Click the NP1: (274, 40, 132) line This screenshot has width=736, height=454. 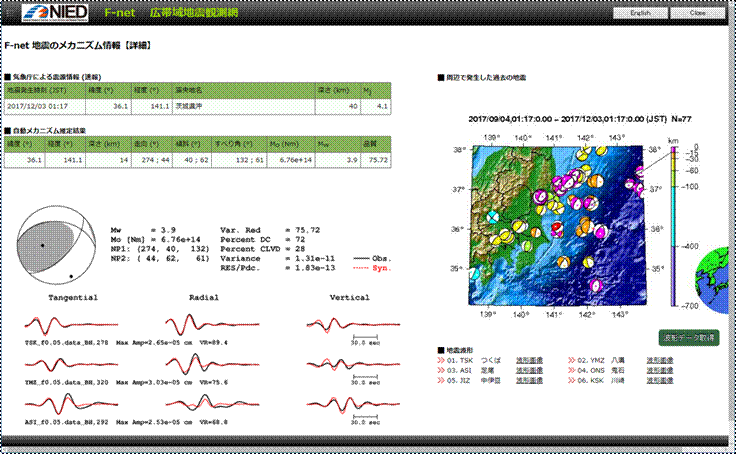coord(160,249)
